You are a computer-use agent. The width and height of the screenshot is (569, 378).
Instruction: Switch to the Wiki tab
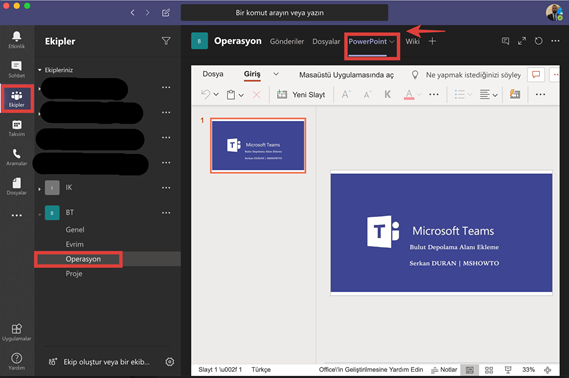pyautogui.click(x=412, y=41)
